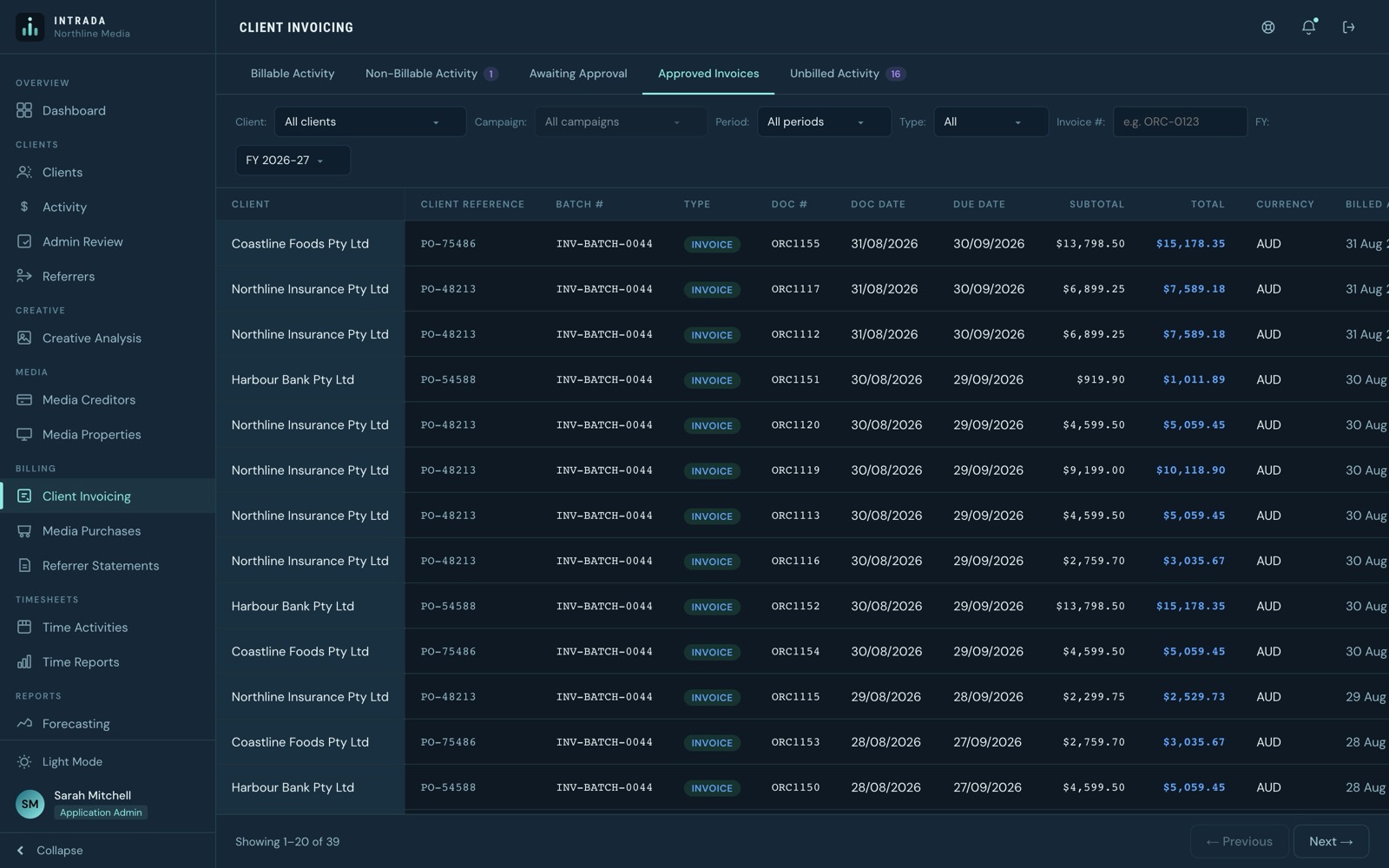Switch to Unbilled Activity tab

pos(847,74)
